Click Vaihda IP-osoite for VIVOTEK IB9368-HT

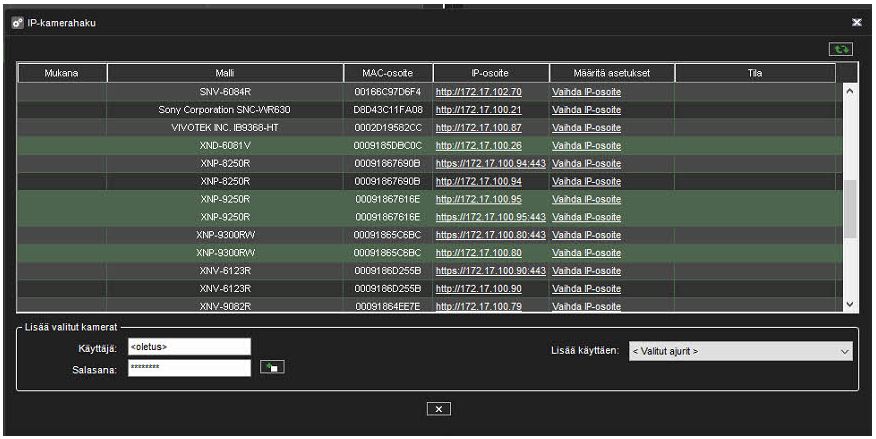586,128
